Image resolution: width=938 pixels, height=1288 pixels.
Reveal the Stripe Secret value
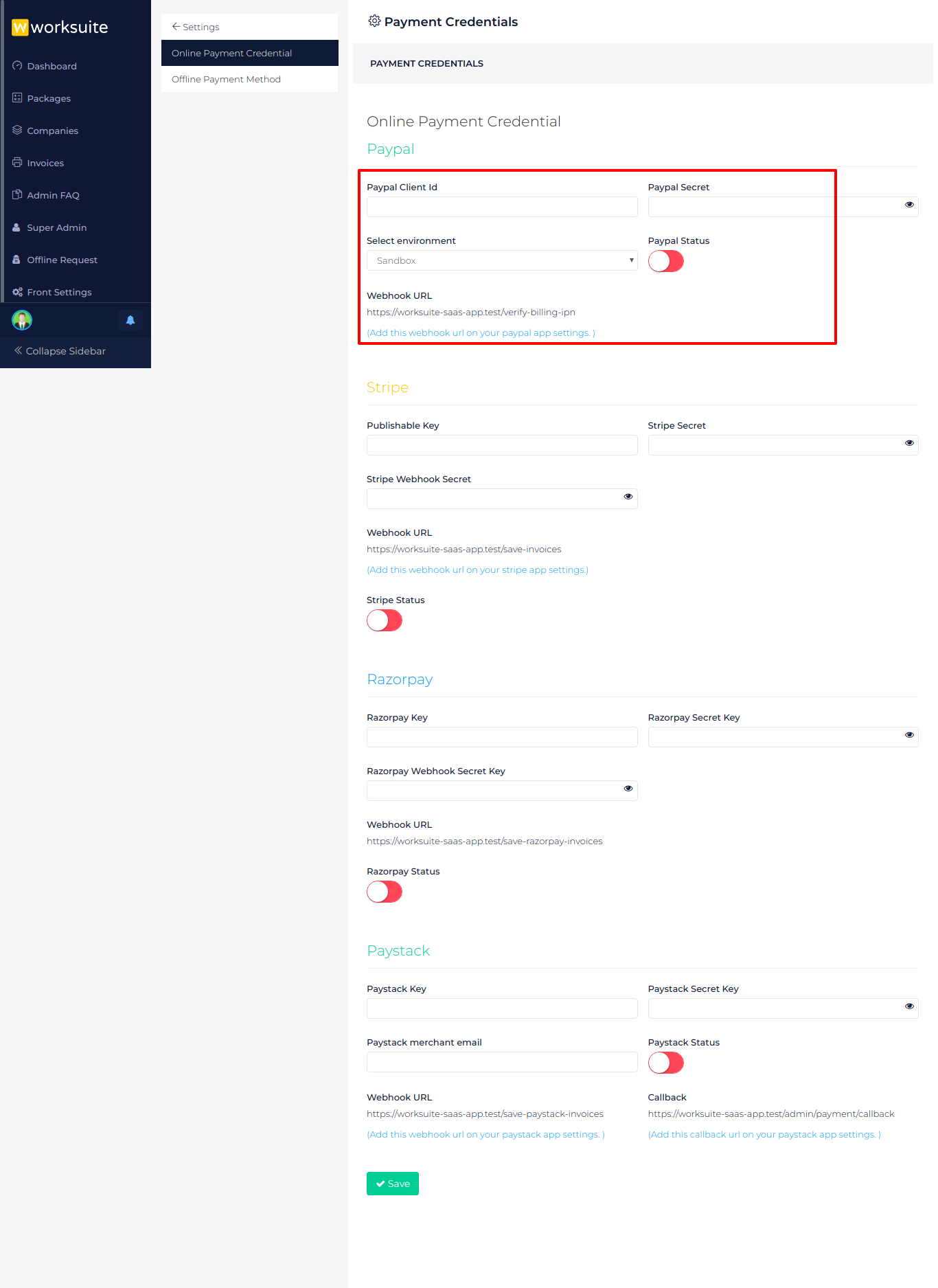click(909, 443)
